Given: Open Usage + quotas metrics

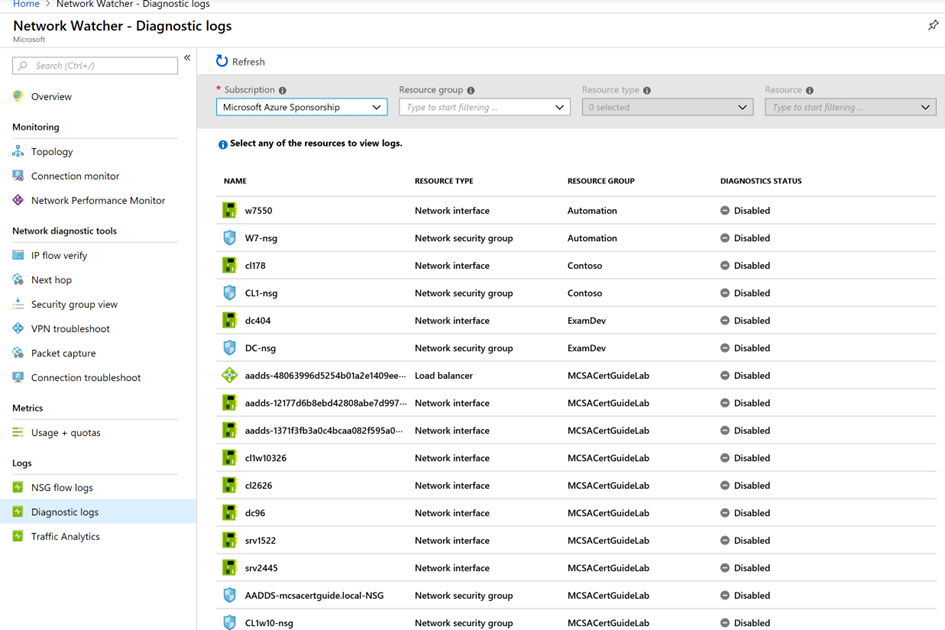Looking at the screenshot, I should pyautogui.click(x=66, y=432).
